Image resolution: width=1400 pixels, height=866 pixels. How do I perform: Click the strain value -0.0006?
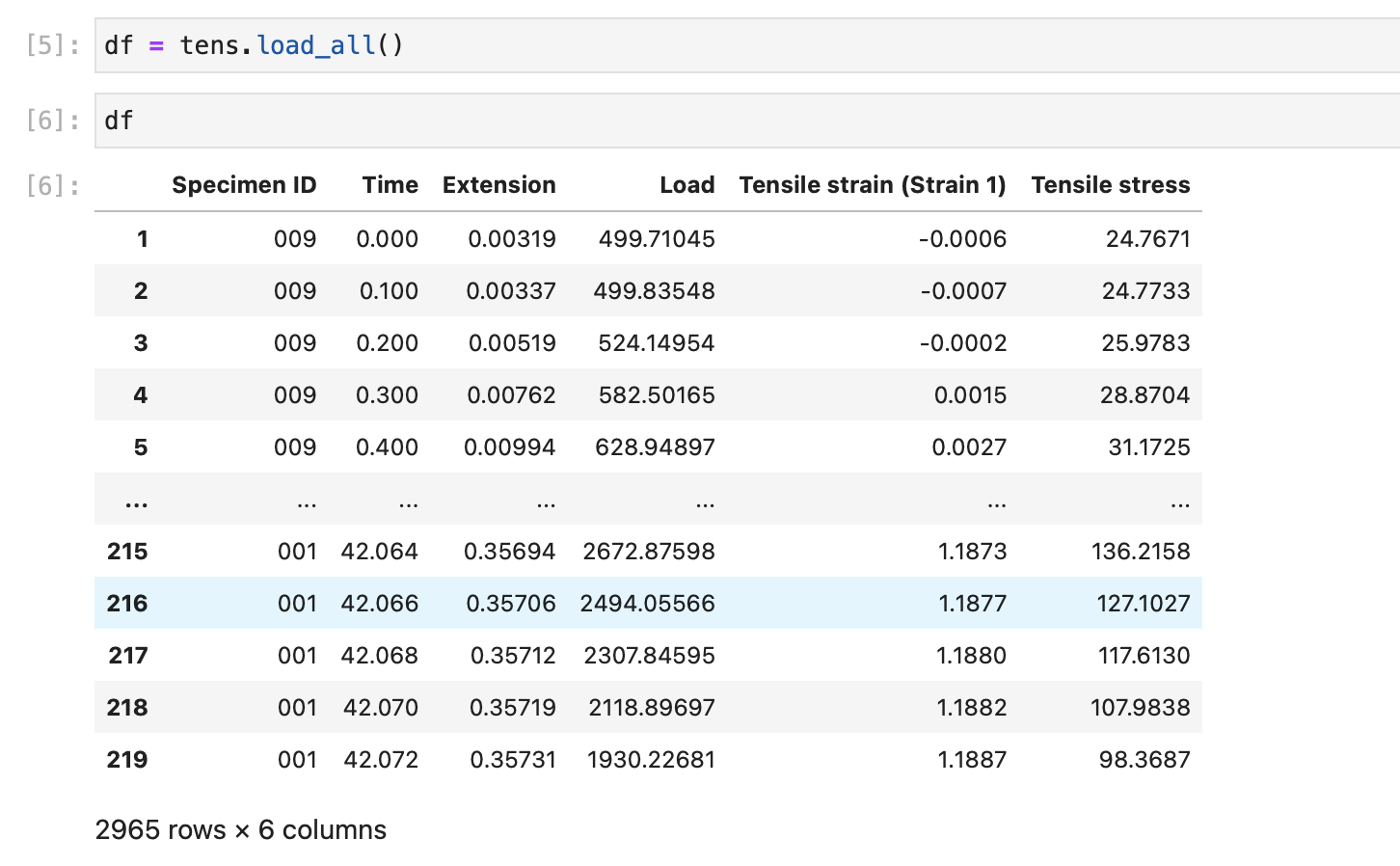(962, 239)
